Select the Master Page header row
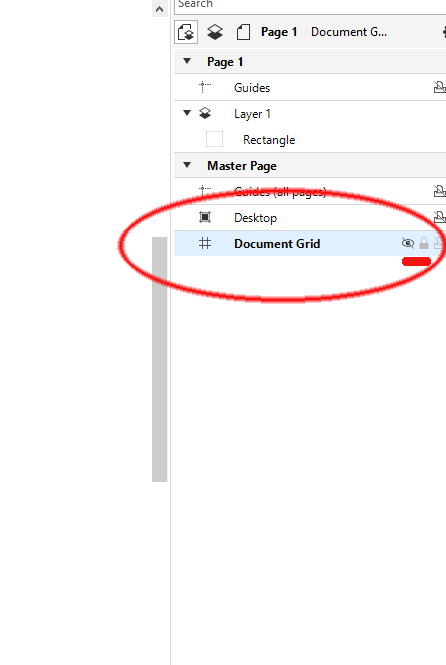 tap(310, 166)
